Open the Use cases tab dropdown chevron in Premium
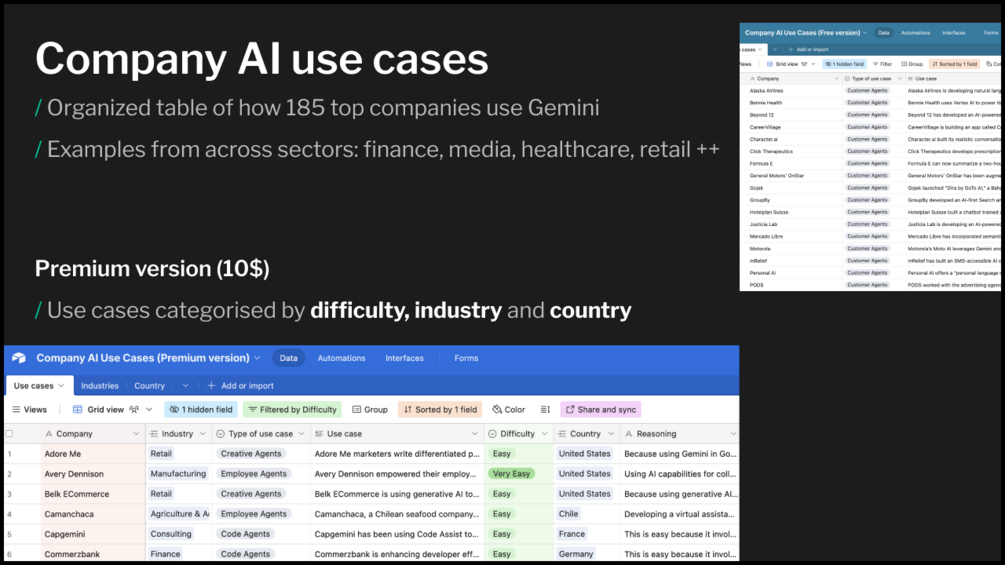 62,386
